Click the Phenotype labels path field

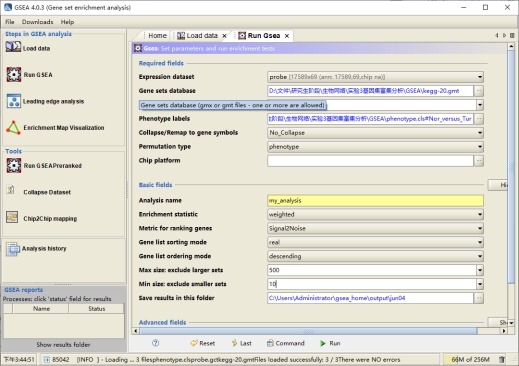pos(370,119)
